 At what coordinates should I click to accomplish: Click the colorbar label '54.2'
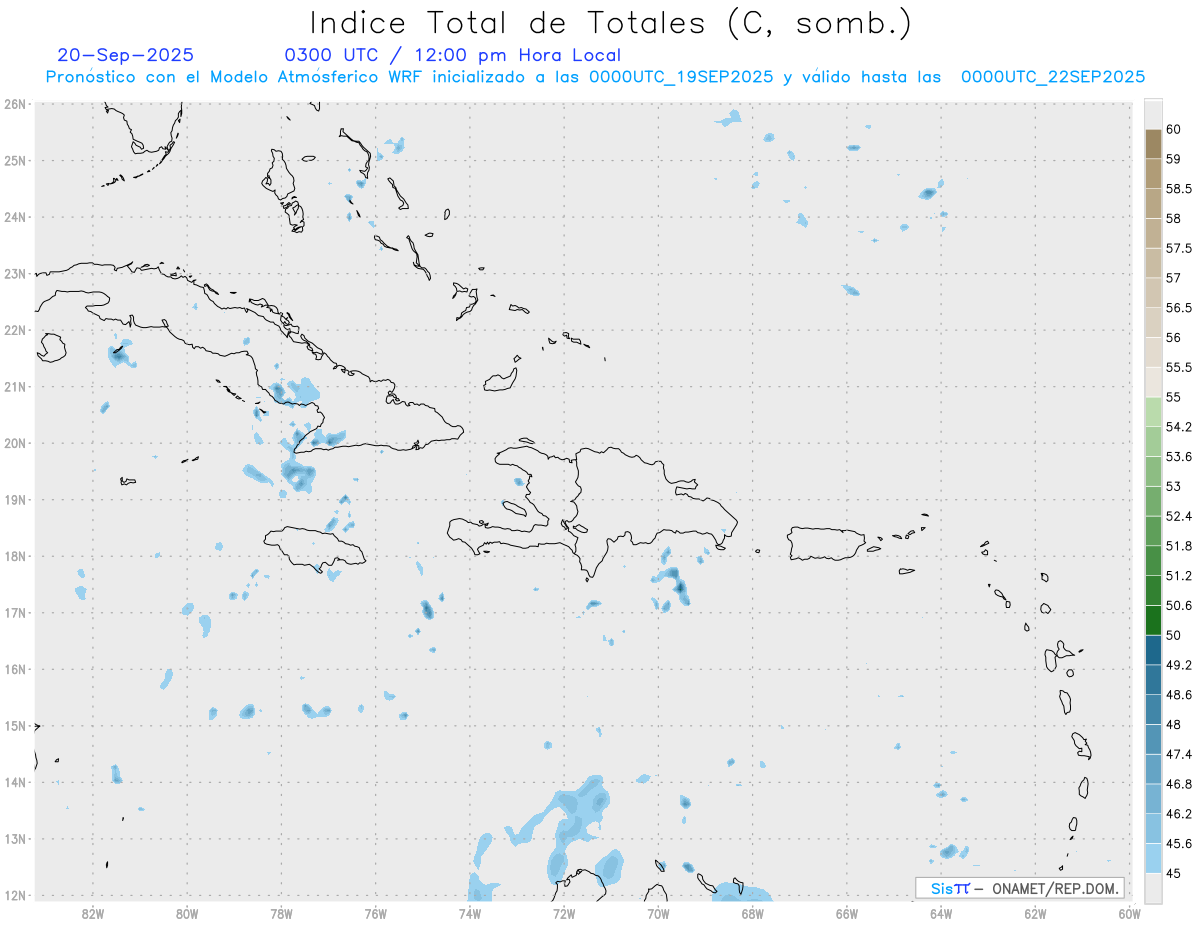1179,427
